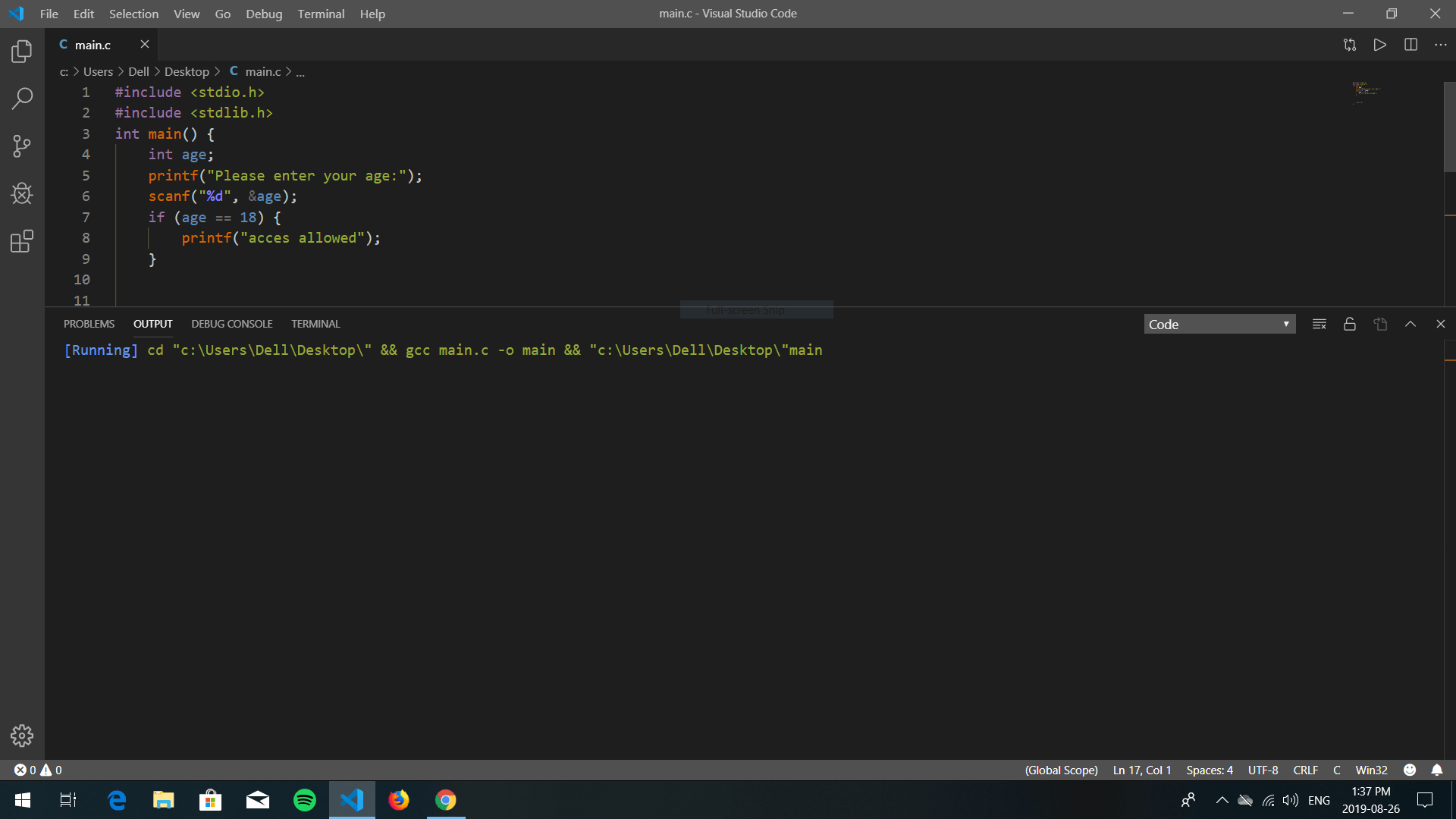Switch to the TERMINAL panel tab

[315, 324]
